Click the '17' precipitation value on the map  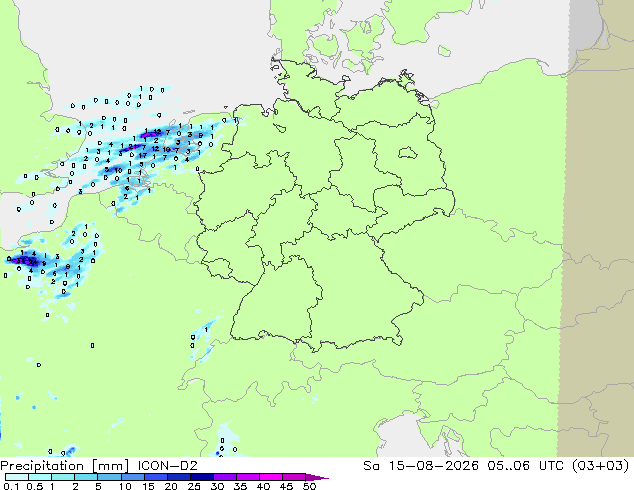tap(143, 155)
